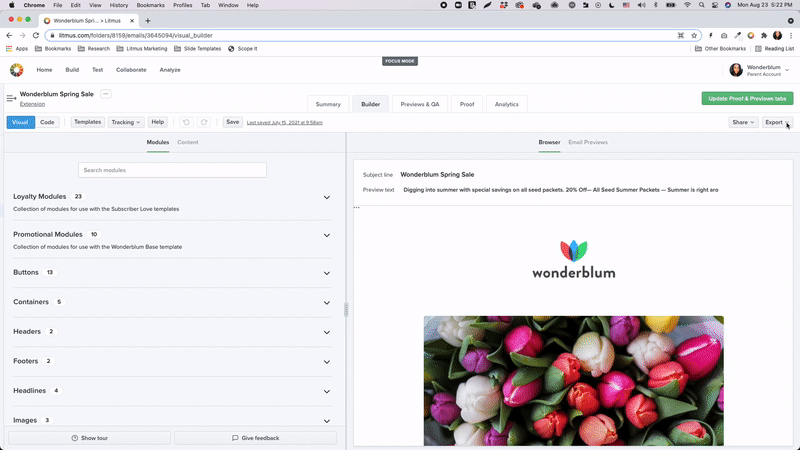This screenshot has height=450, width=800.
Task: Switch to the Builder tab
Action: click(370, 104)
